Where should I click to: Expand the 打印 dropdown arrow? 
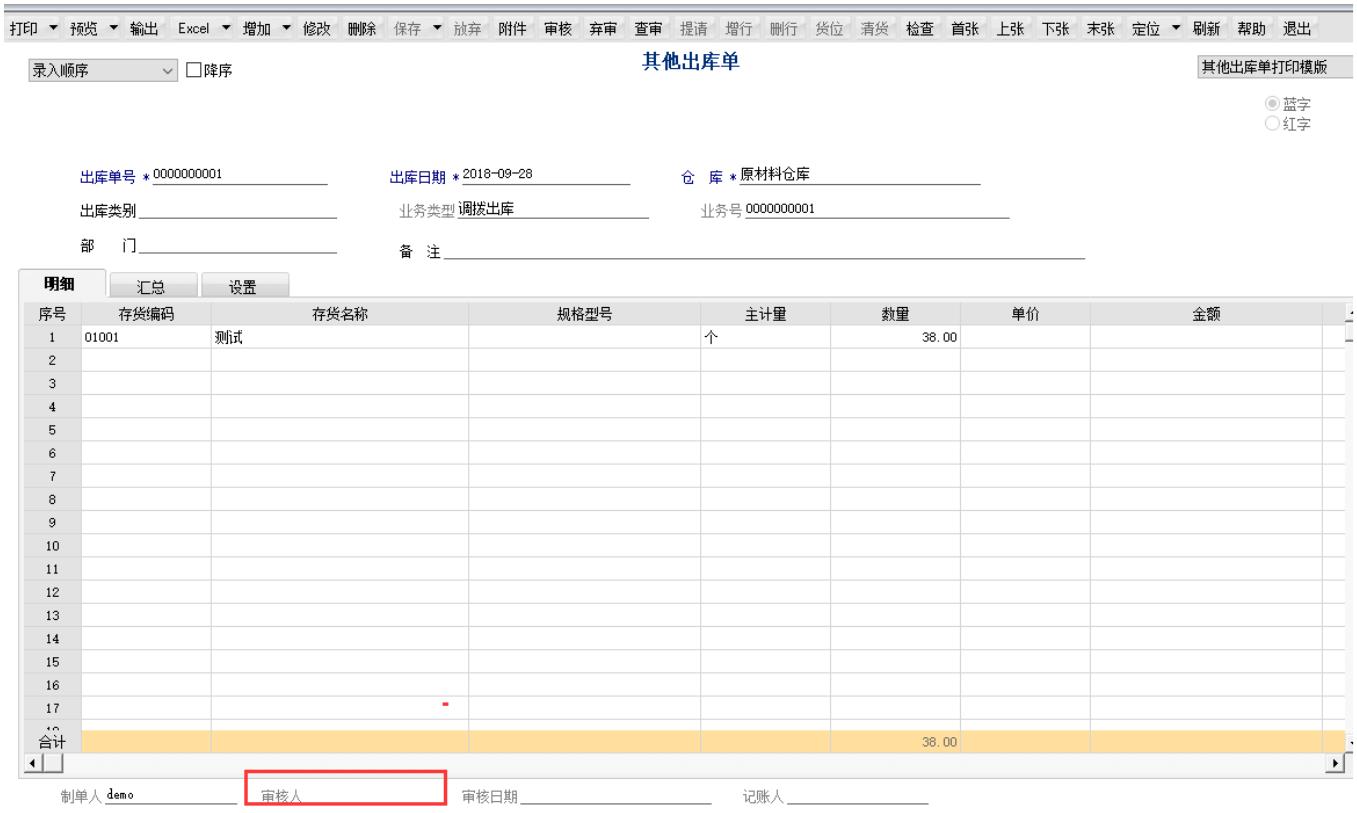(55, 28)
